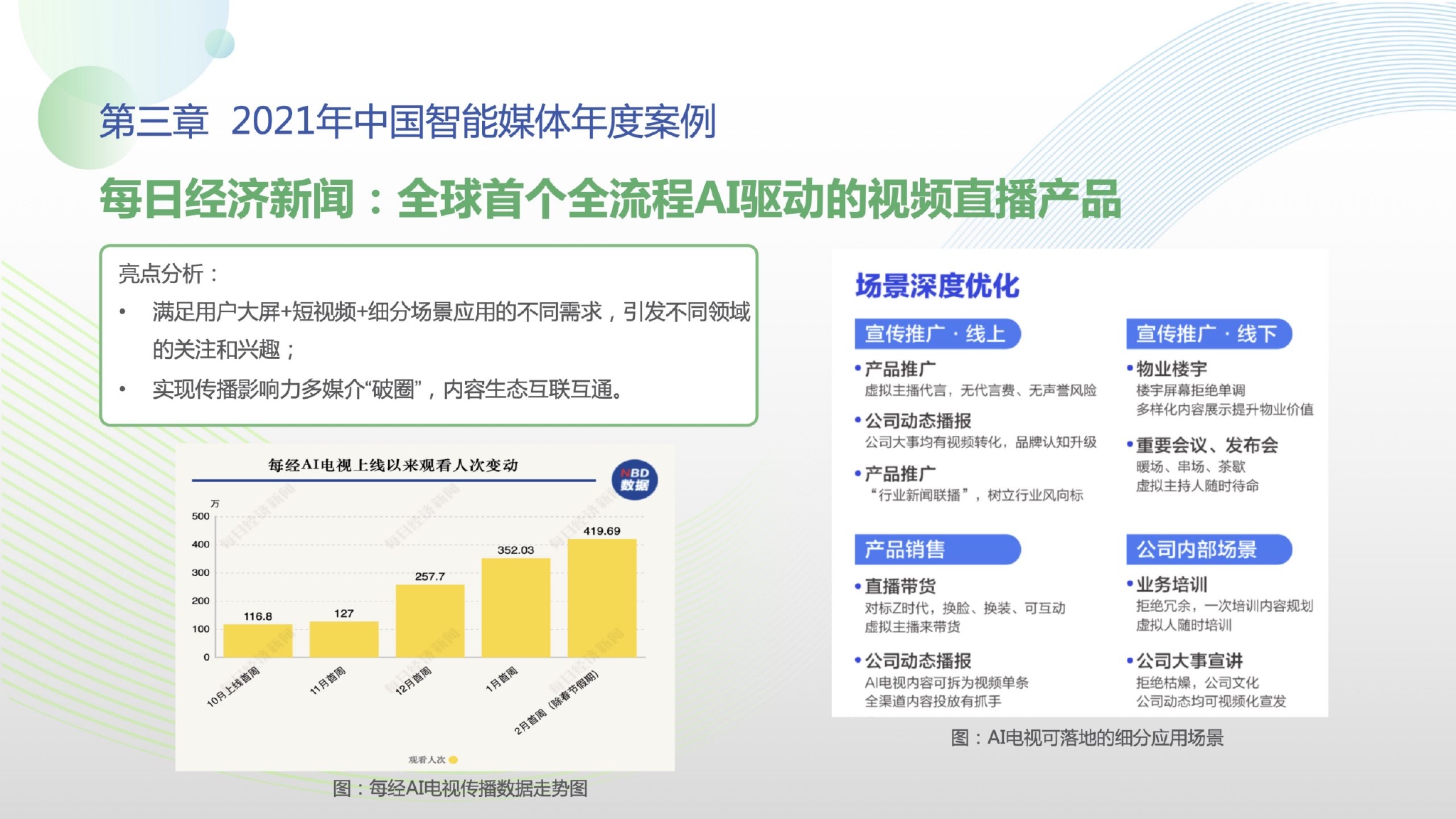Image resolution: width=1456 pixels, height=819 pixels.
Task: Click the text 拒绝冗余，一次培训内容规划
Action: pyautogui.click(x=1224, y=606)
